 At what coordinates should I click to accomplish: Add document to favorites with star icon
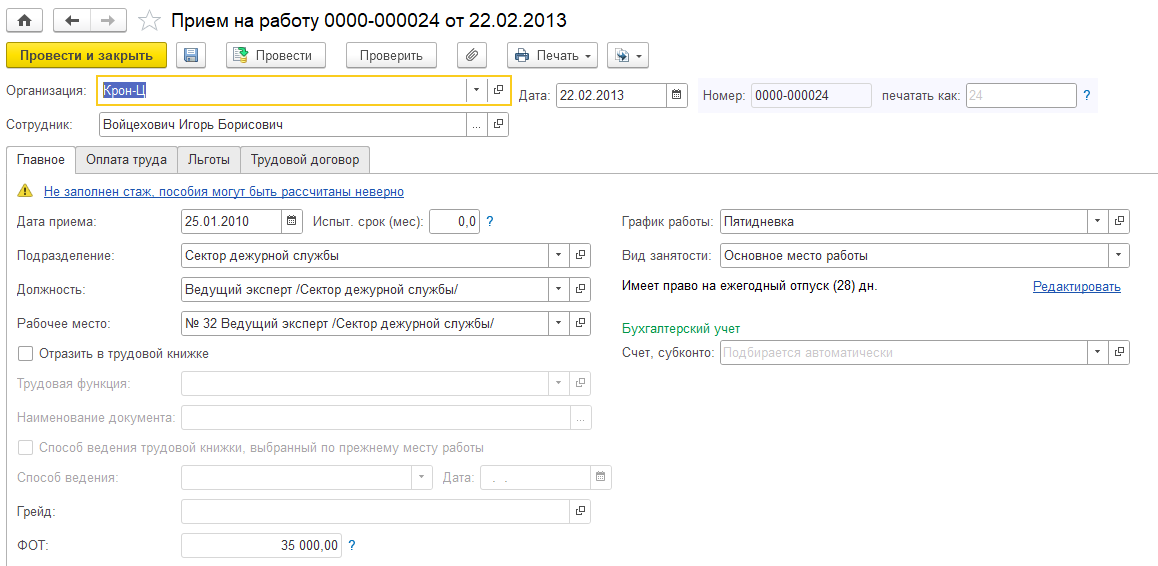point(149,20)
